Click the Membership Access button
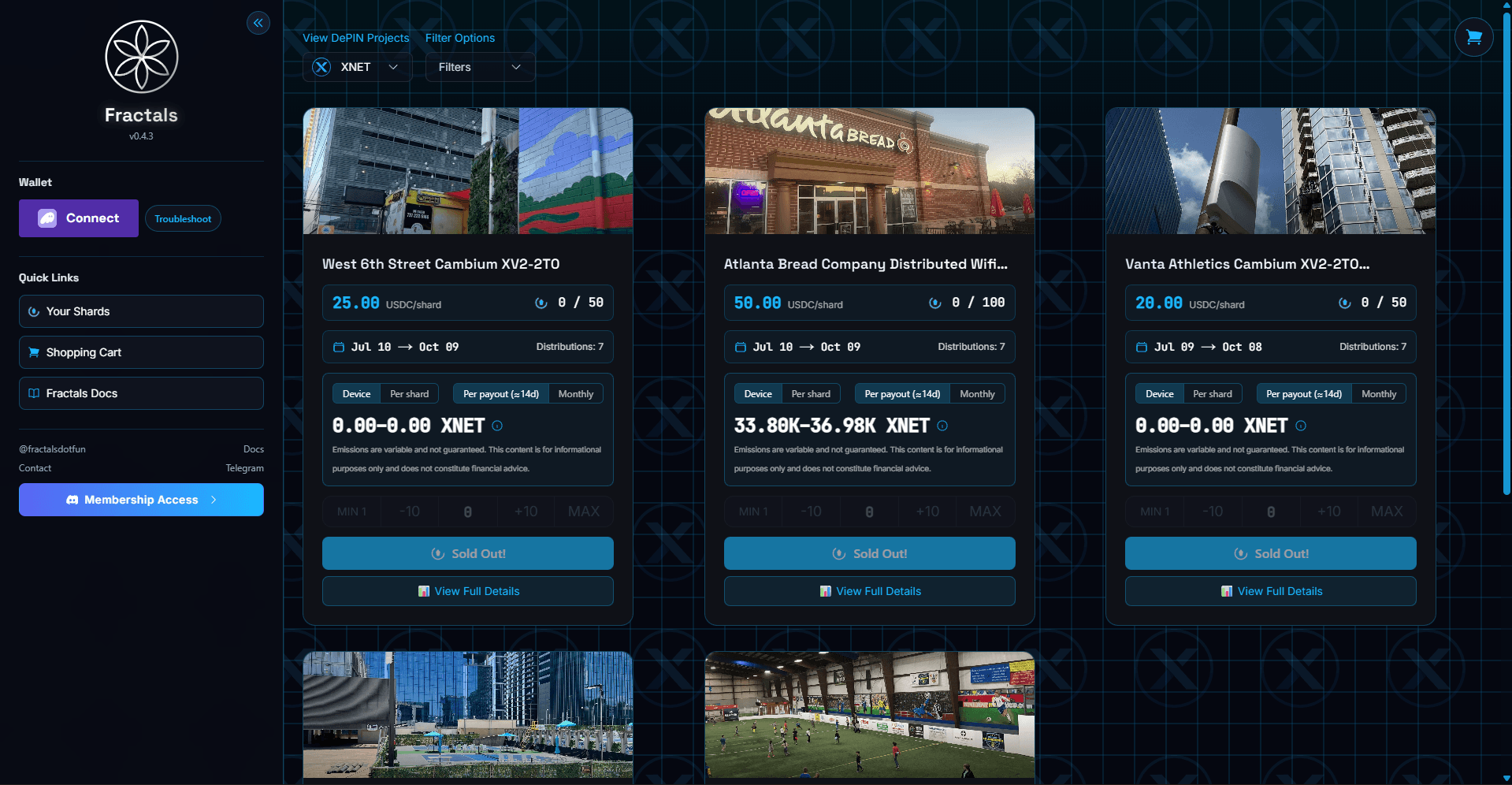 (141, 500)
